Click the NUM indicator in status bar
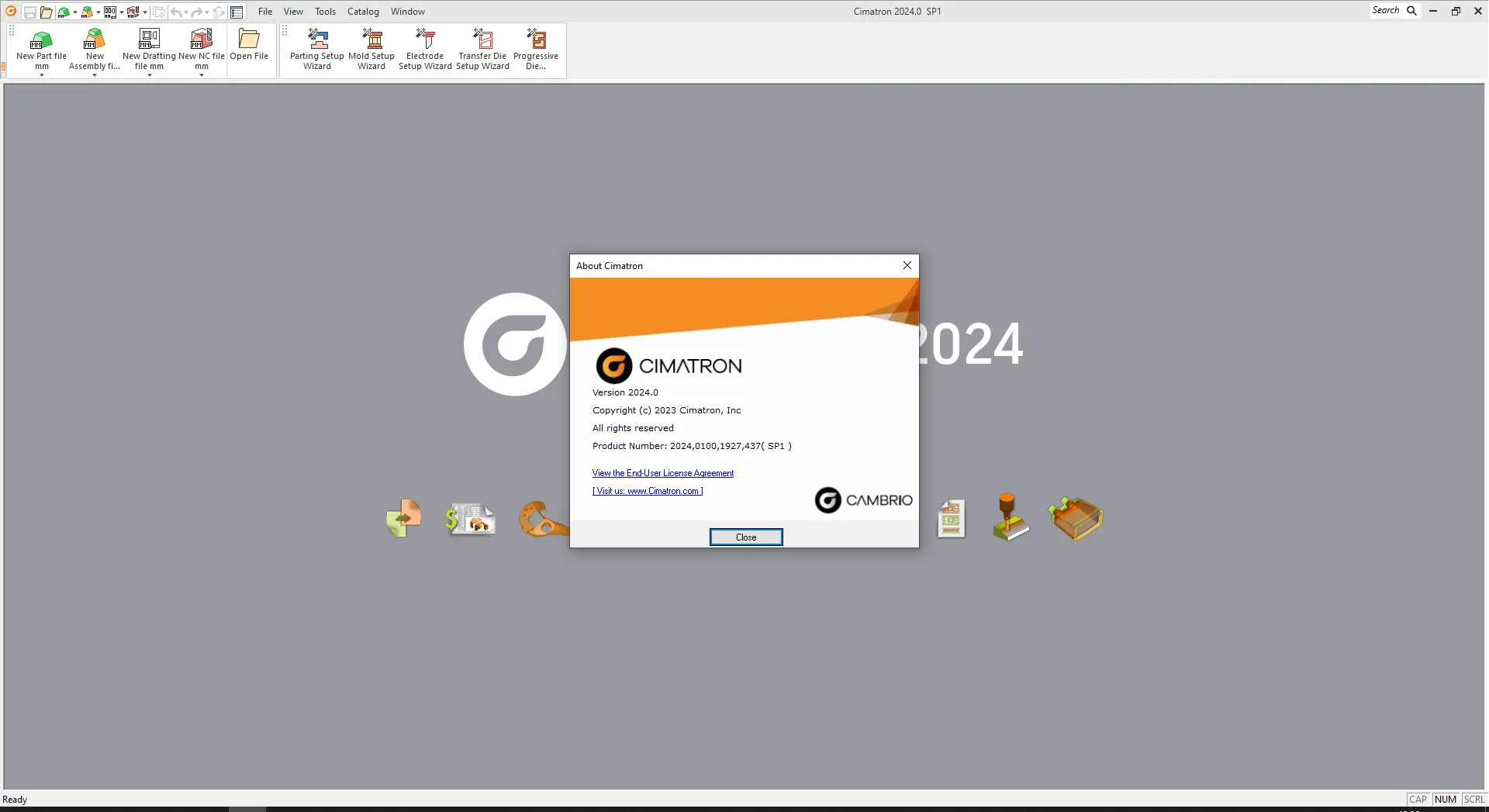This screenshot has height=812, width=1489. click(x=1446, y=800)
